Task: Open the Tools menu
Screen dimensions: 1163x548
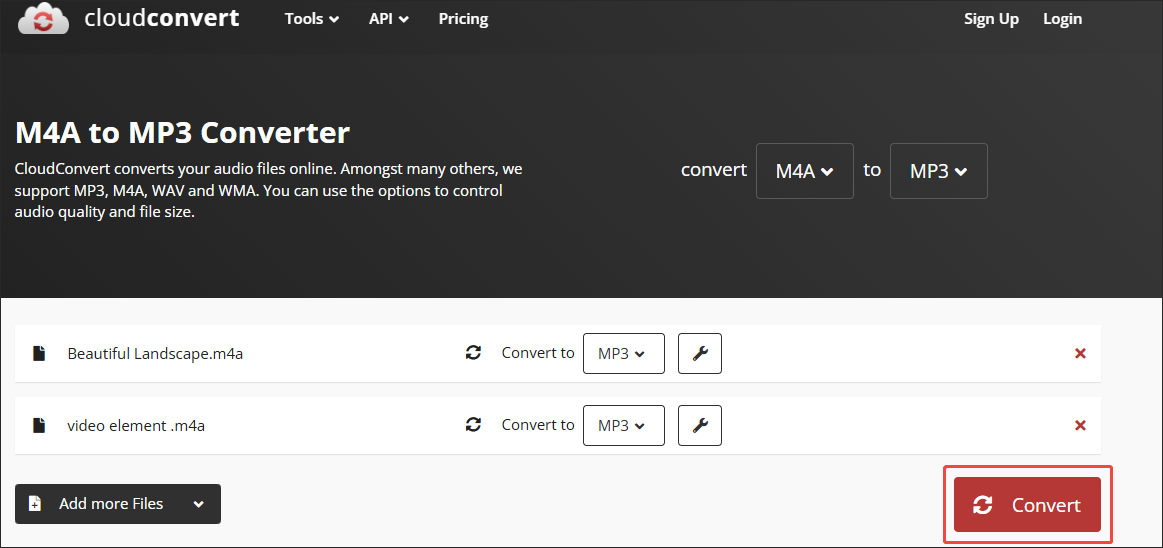Action: pos(312,19)
